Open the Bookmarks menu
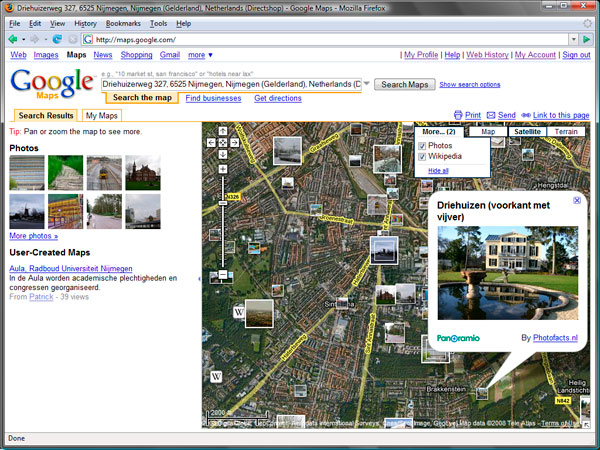 pos(123,23)
